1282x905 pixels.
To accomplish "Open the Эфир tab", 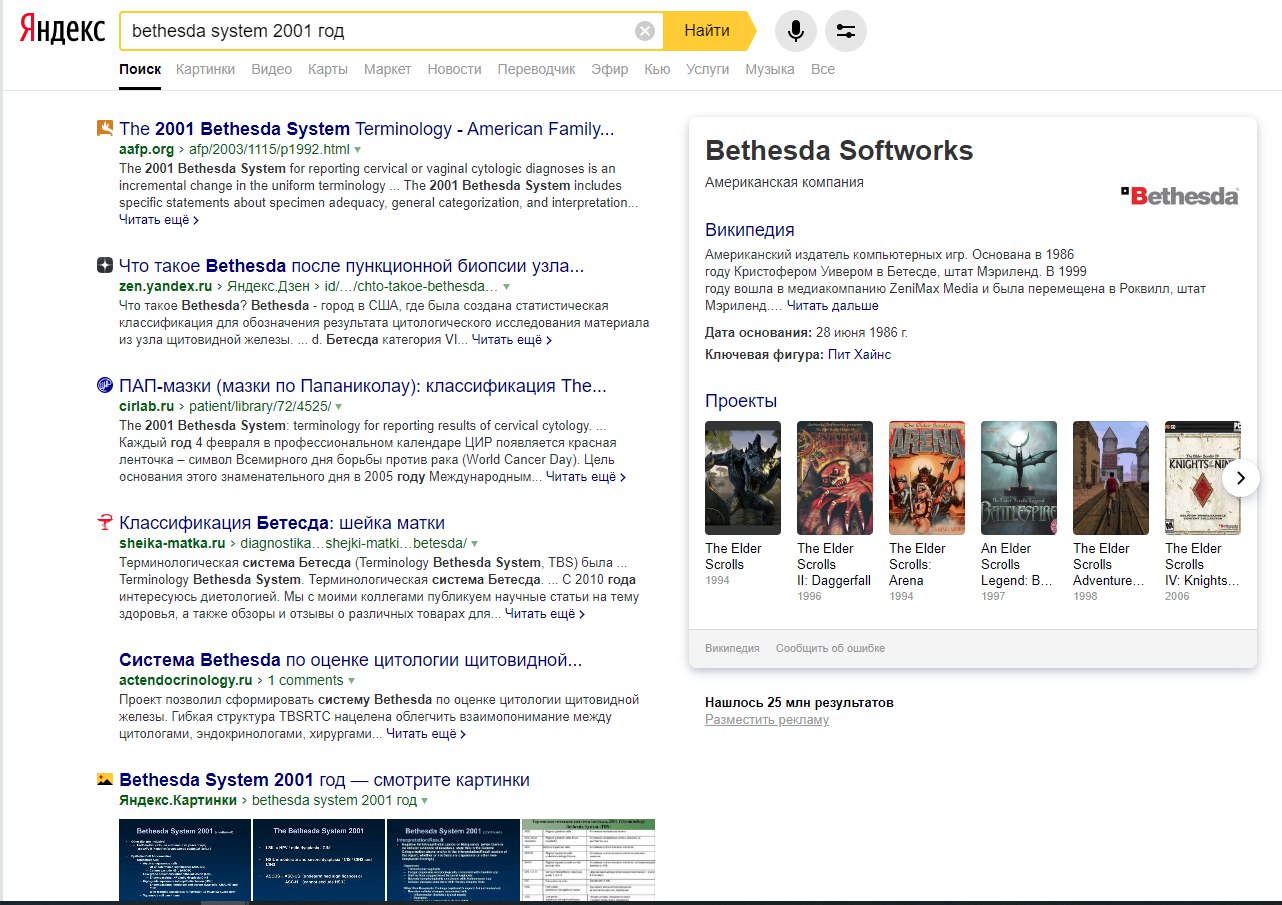I will point(610,69).
